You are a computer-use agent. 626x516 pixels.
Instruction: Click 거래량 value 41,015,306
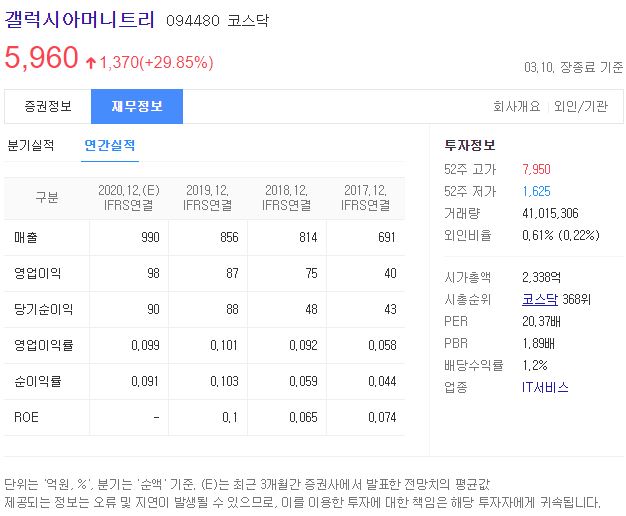click(x=551, y=214)
